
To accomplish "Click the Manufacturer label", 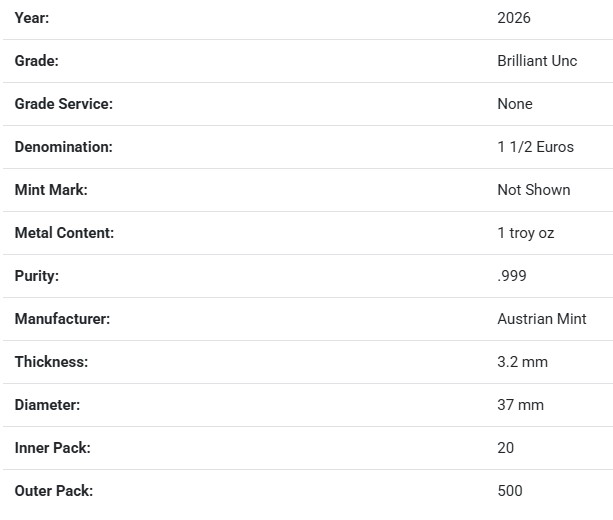I will [x=62, y=319].
